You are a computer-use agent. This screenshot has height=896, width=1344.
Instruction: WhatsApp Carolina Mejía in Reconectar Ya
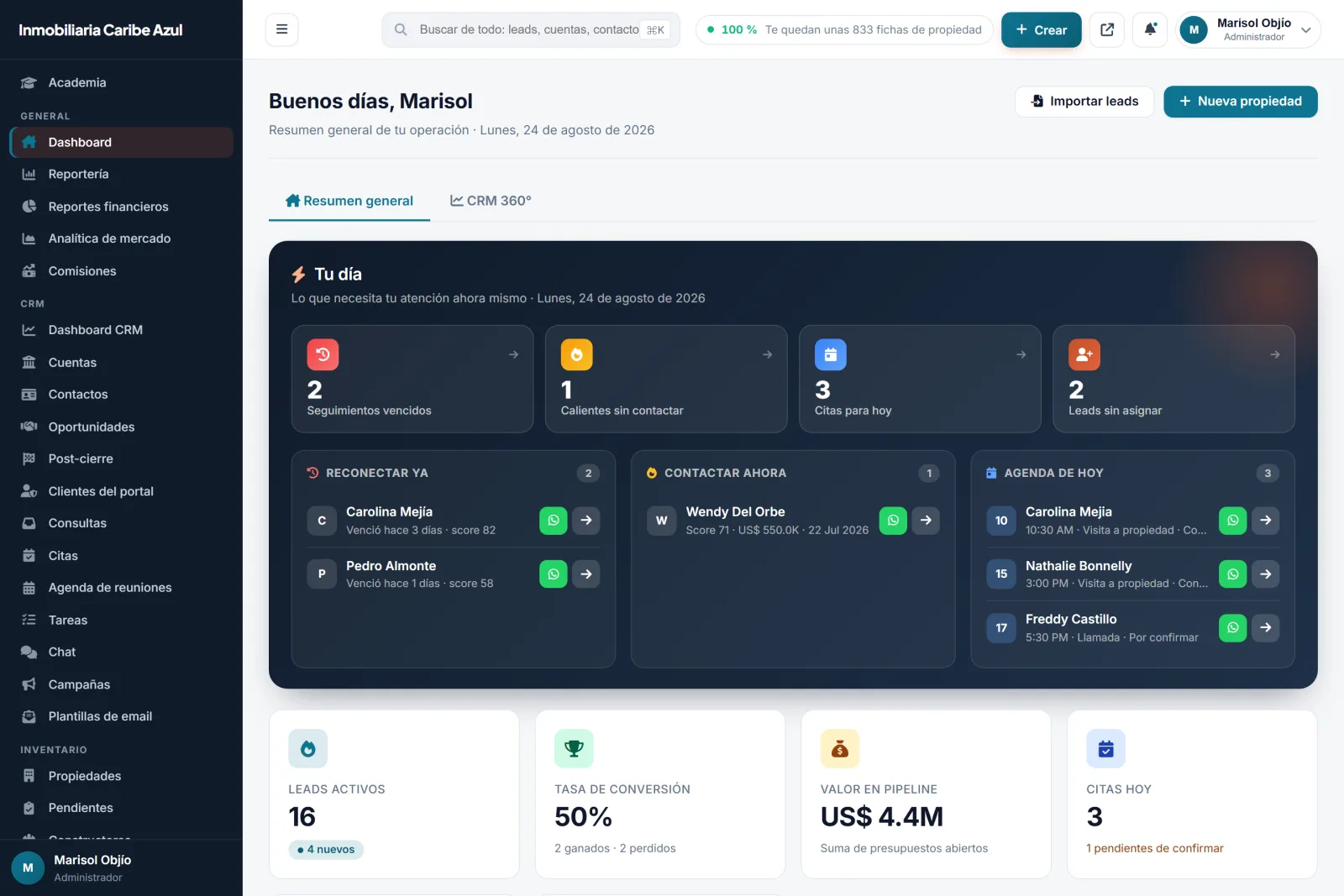coord(554,521)
